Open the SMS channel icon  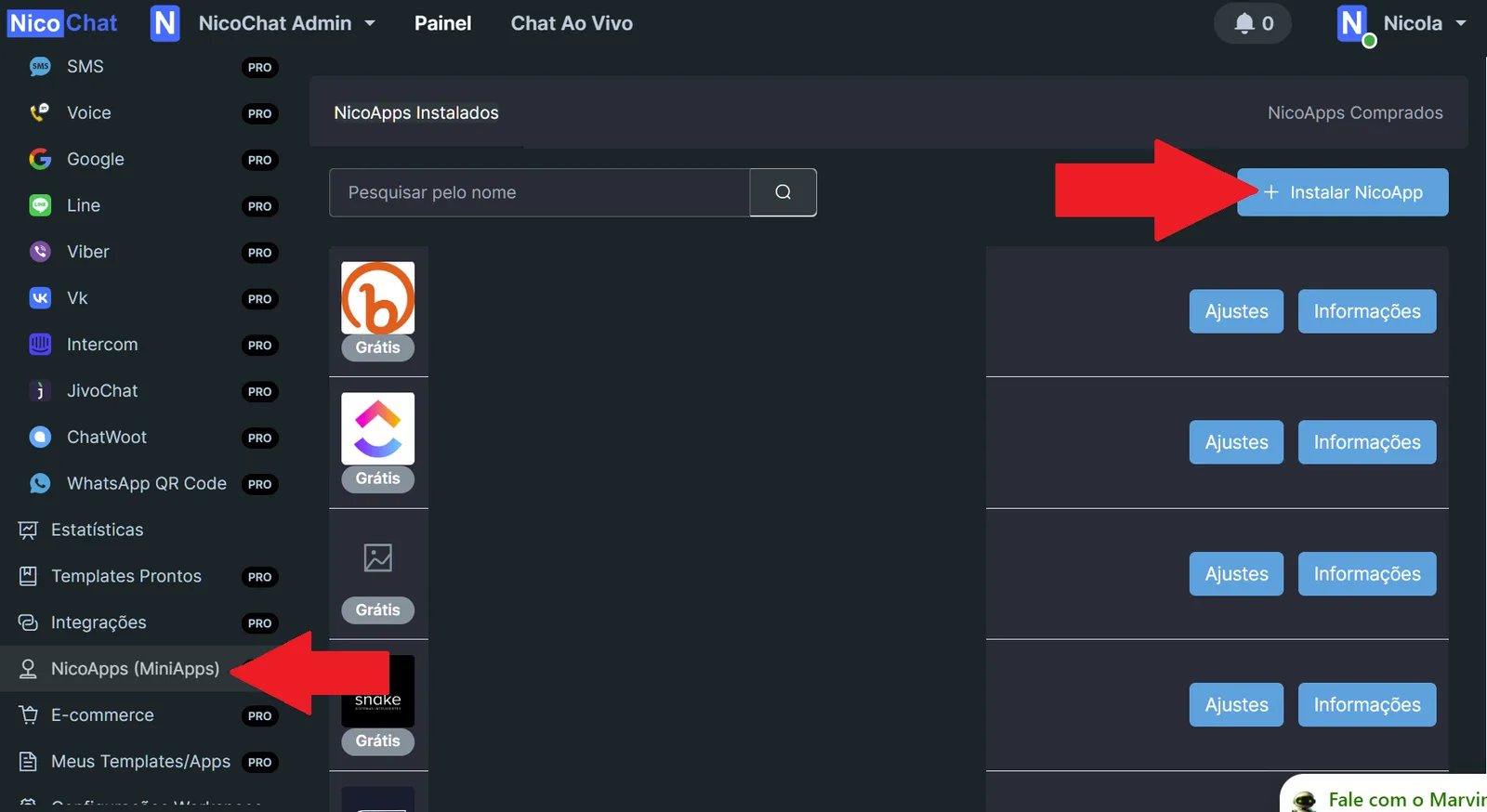[40, 67]
